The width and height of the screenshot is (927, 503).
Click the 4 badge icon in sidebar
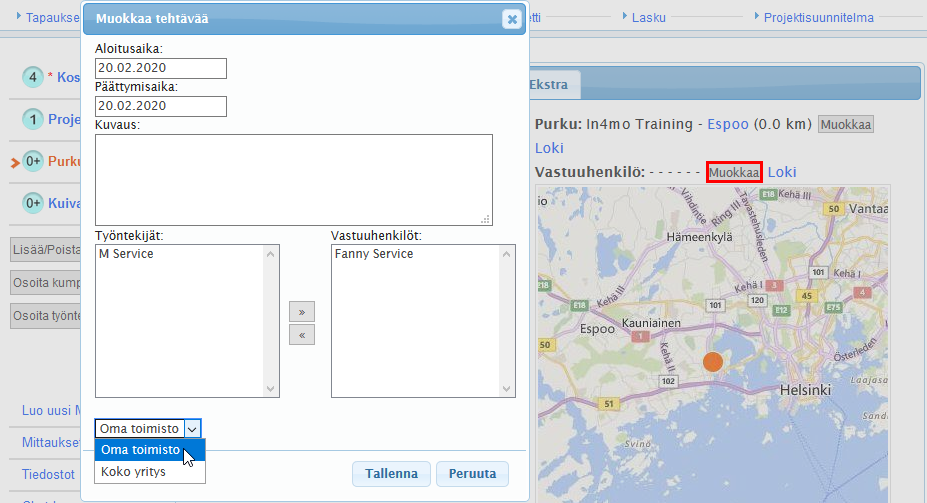click(x=33, y=77)
